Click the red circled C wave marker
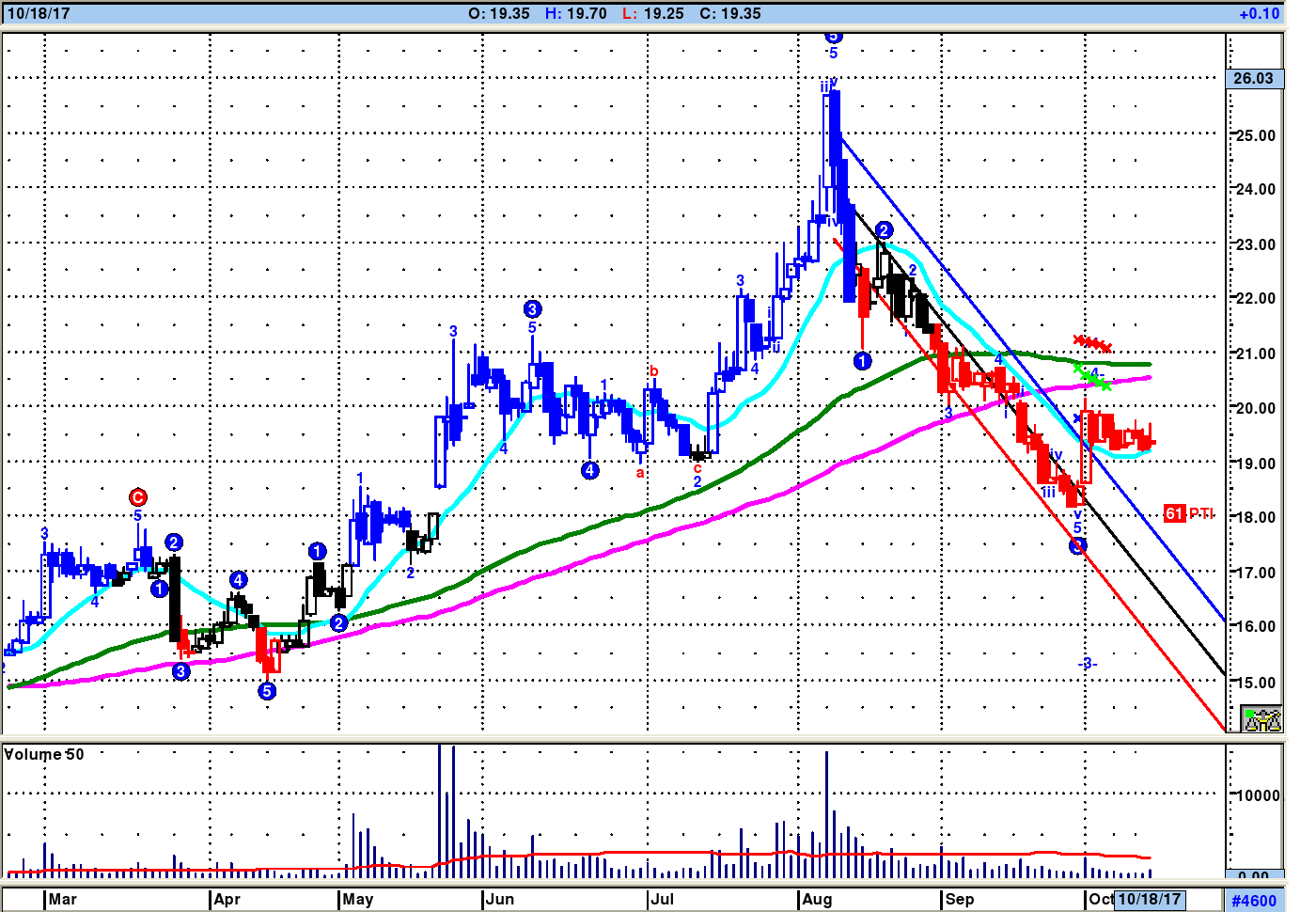Screen dimensions: 1316x912 coord(138,497)
